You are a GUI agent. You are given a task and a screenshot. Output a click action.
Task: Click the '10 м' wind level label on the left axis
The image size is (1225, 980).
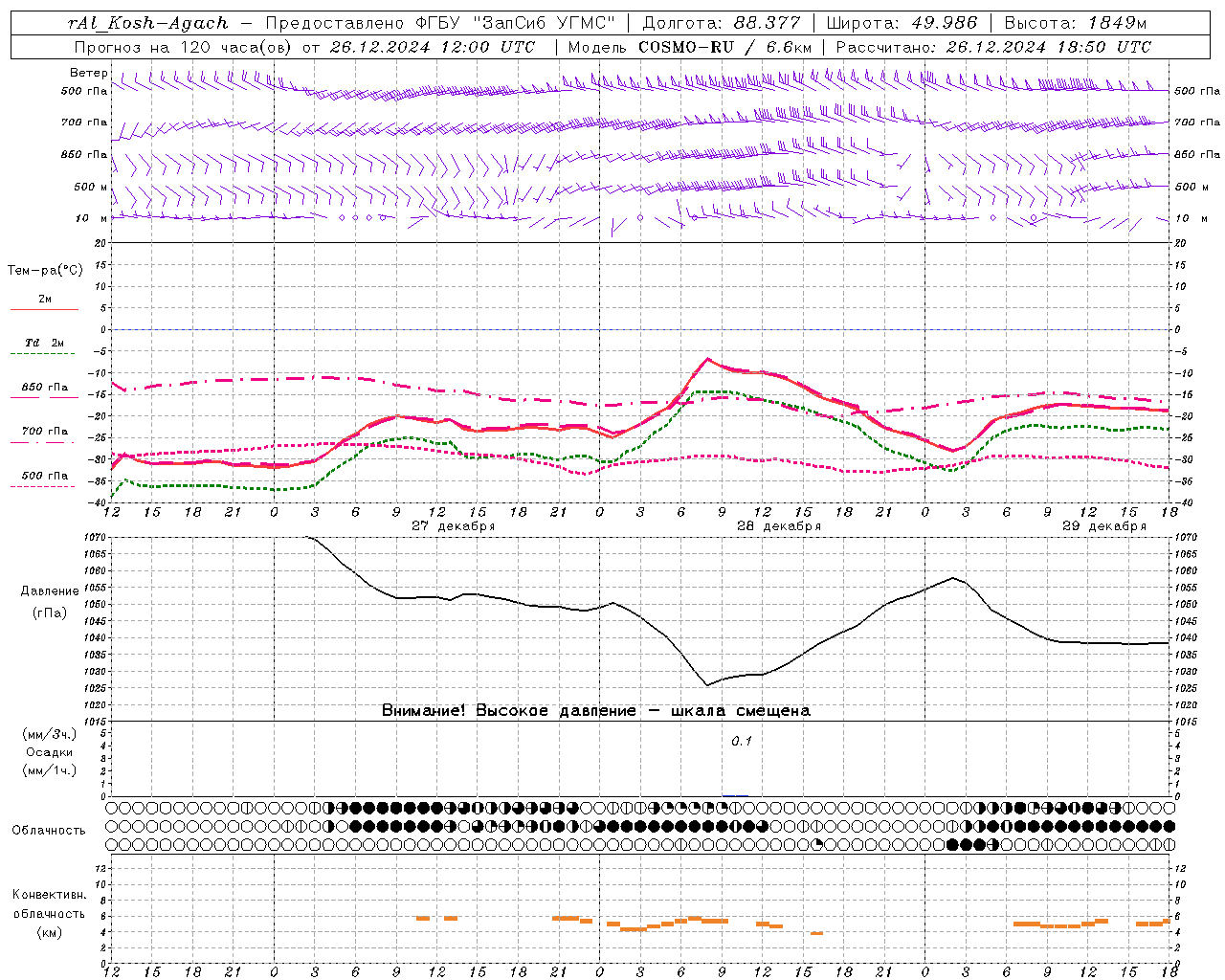tap(92, 218)
